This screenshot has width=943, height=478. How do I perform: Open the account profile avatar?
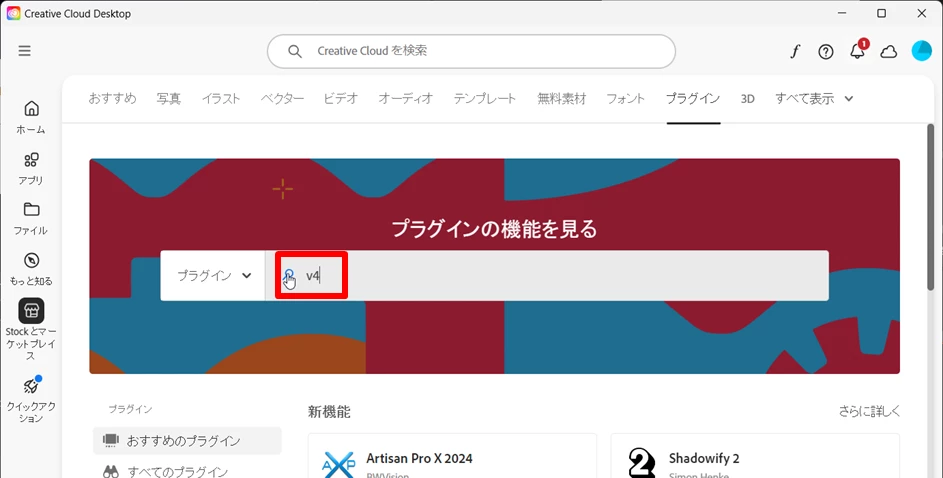[x=921, y=51]
